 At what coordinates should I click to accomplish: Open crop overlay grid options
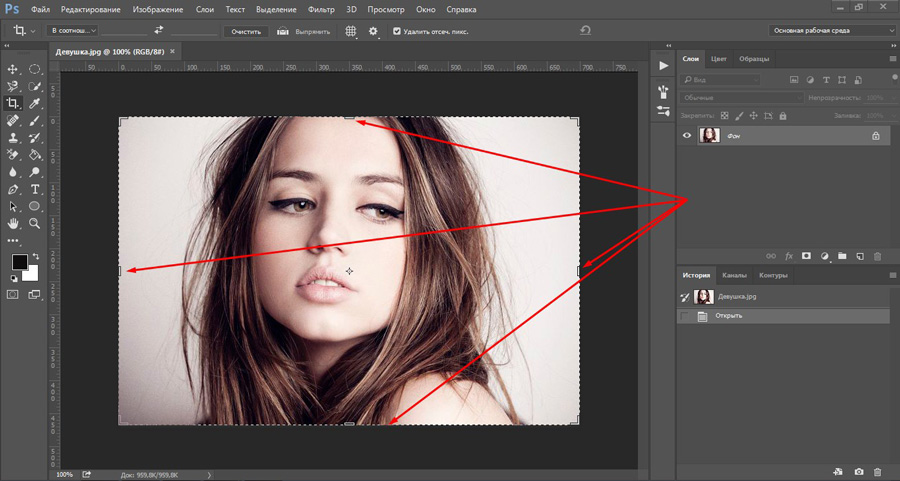pyautogui.click(x=351, y=31)
